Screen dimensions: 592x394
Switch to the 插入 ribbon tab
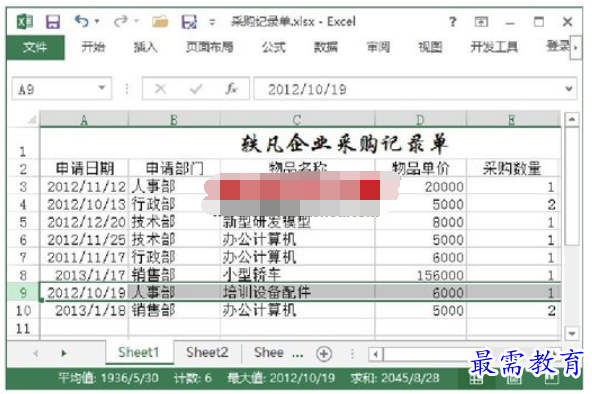coord(145,47)
